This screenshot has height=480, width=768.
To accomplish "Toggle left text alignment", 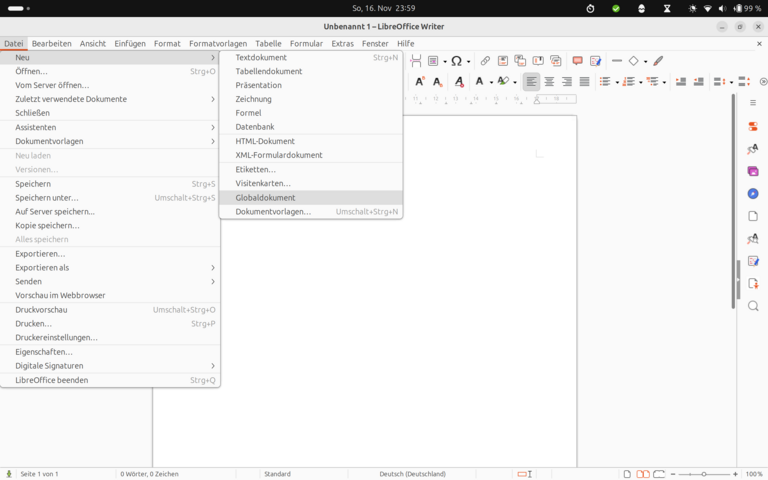I will point(531,82).
